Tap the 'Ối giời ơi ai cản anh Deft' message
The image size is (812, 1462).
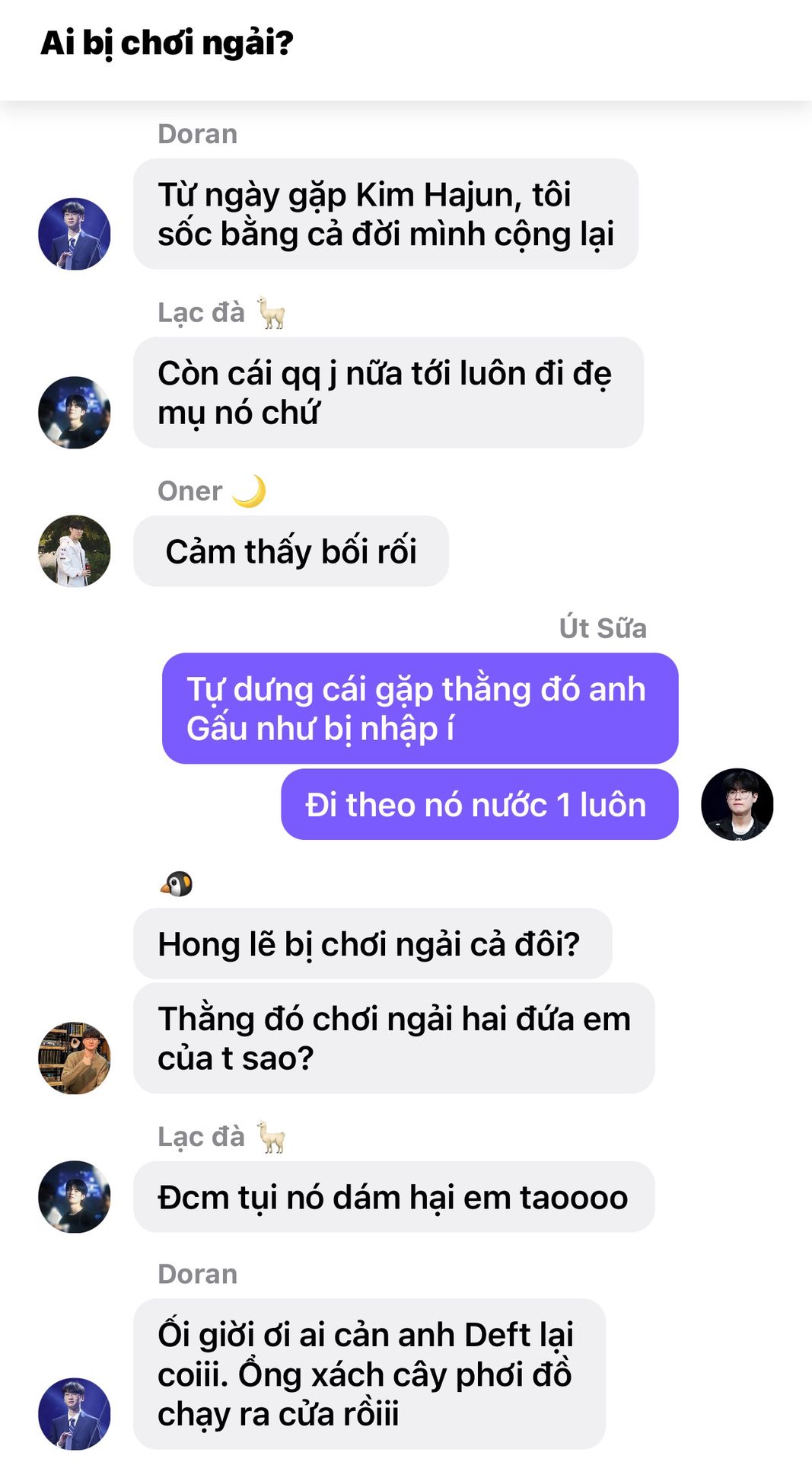pos(370,1374)
